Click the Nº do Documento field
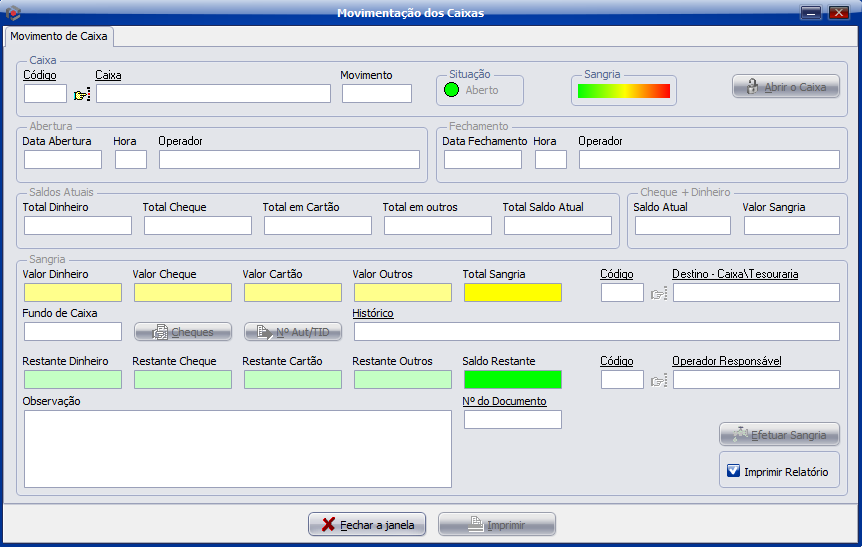Image resolution: width=862 pixels, height=547 pixels. click(x=512, y=420)
